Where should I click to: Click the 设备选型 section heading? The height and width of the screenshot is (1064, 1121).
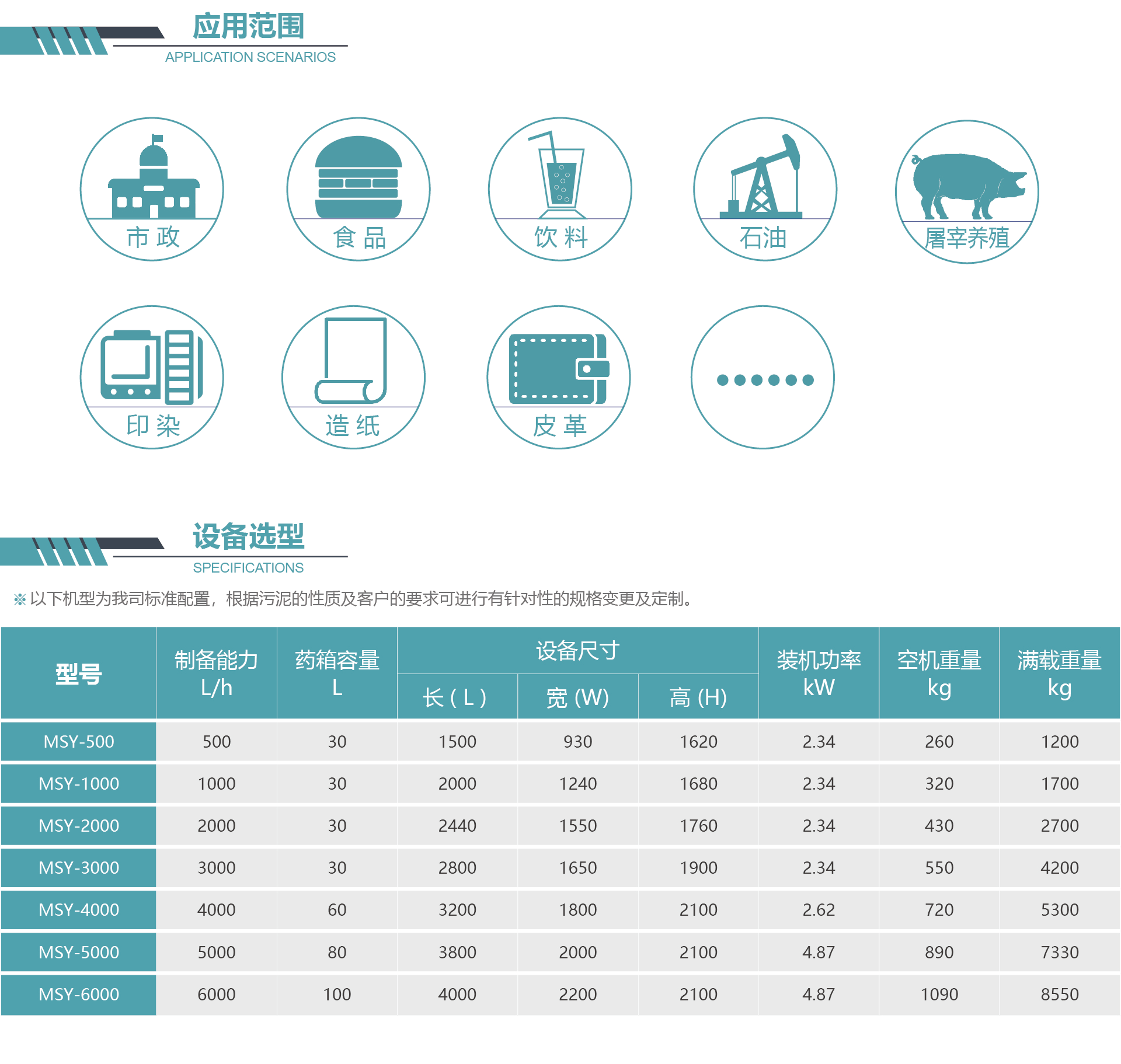tap(248, 536)
